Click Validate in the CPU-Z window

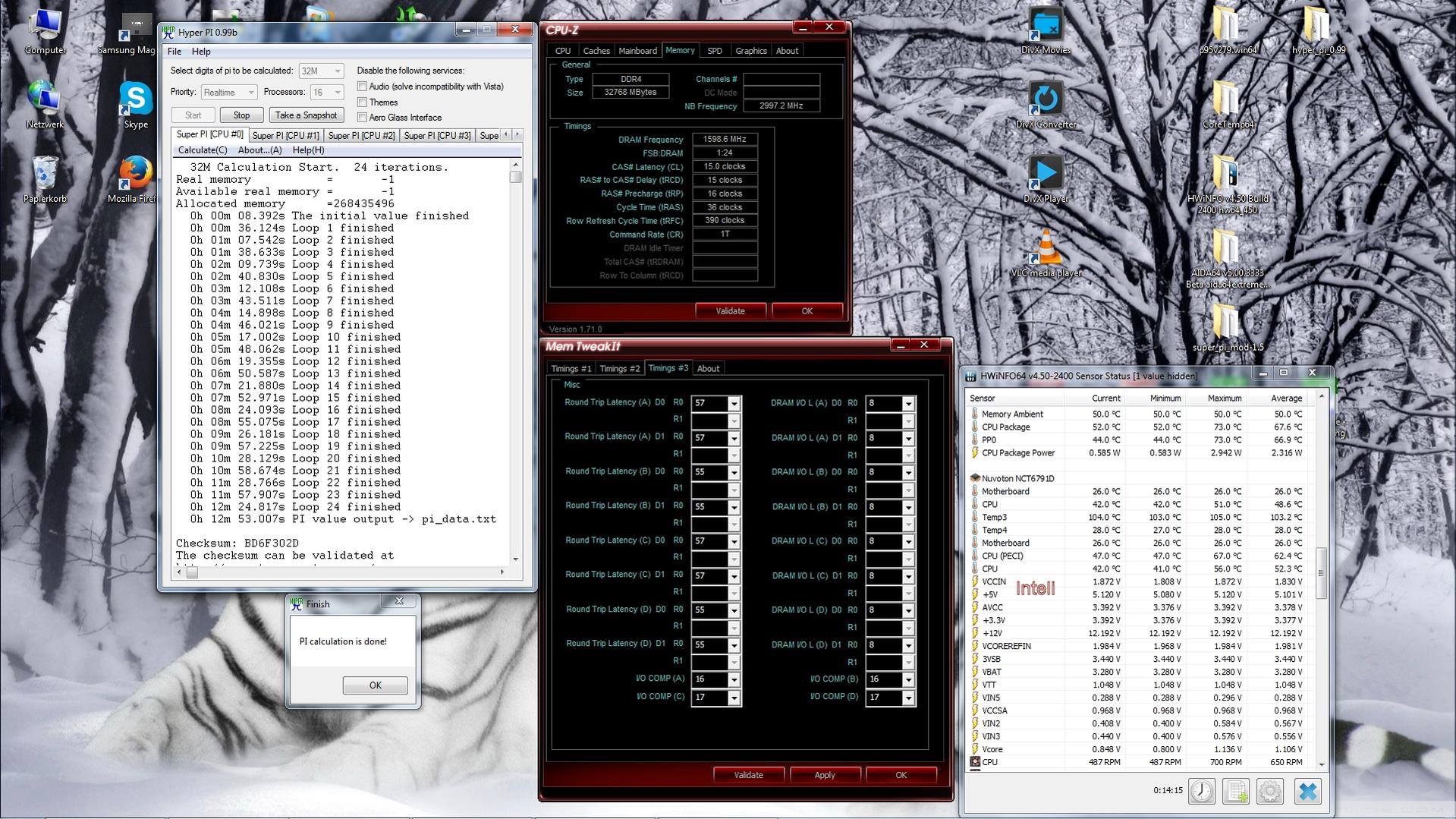click(730, 311)
